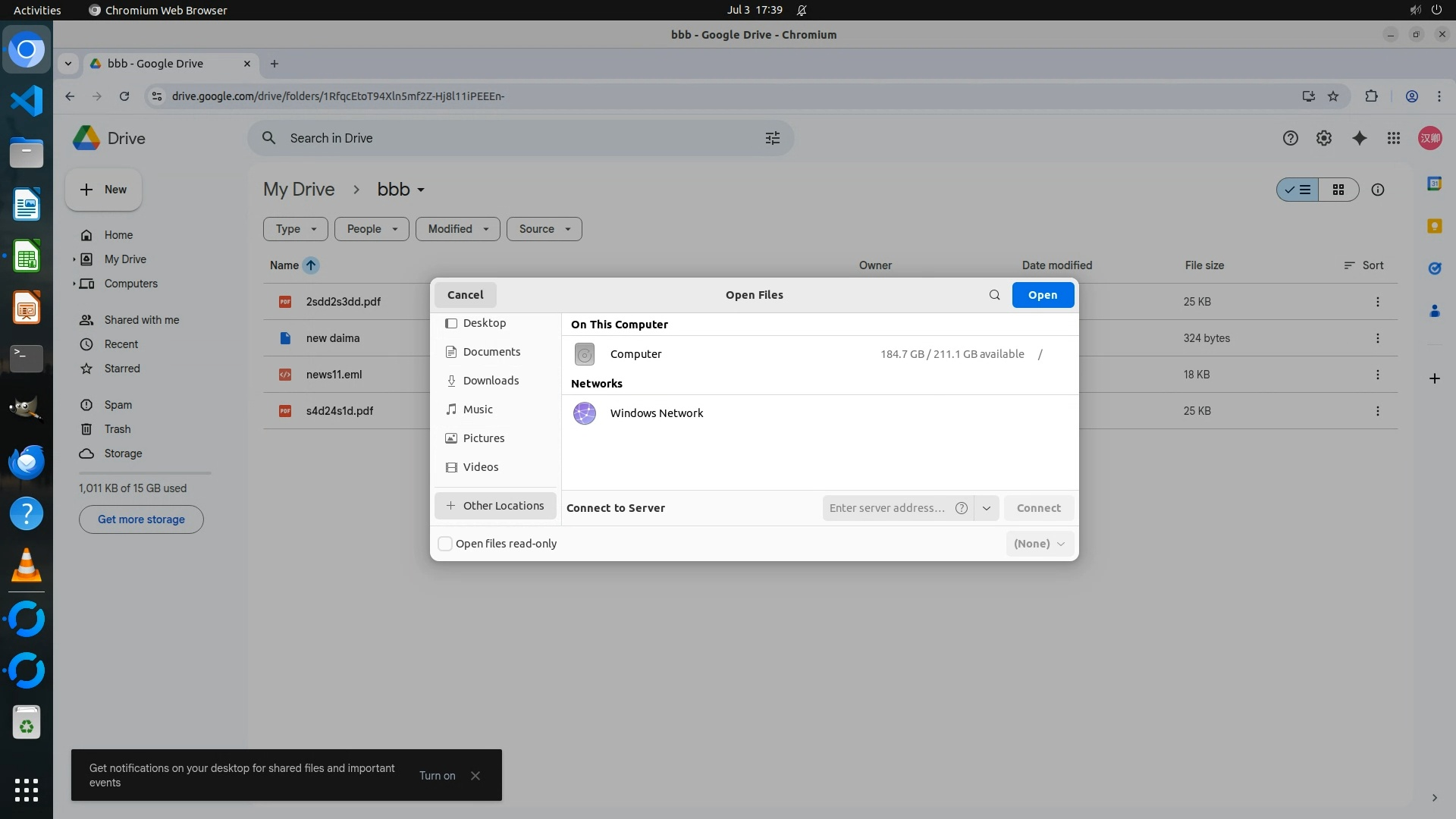
Task: Open the server address history dropdown
Action: [986, 508]
